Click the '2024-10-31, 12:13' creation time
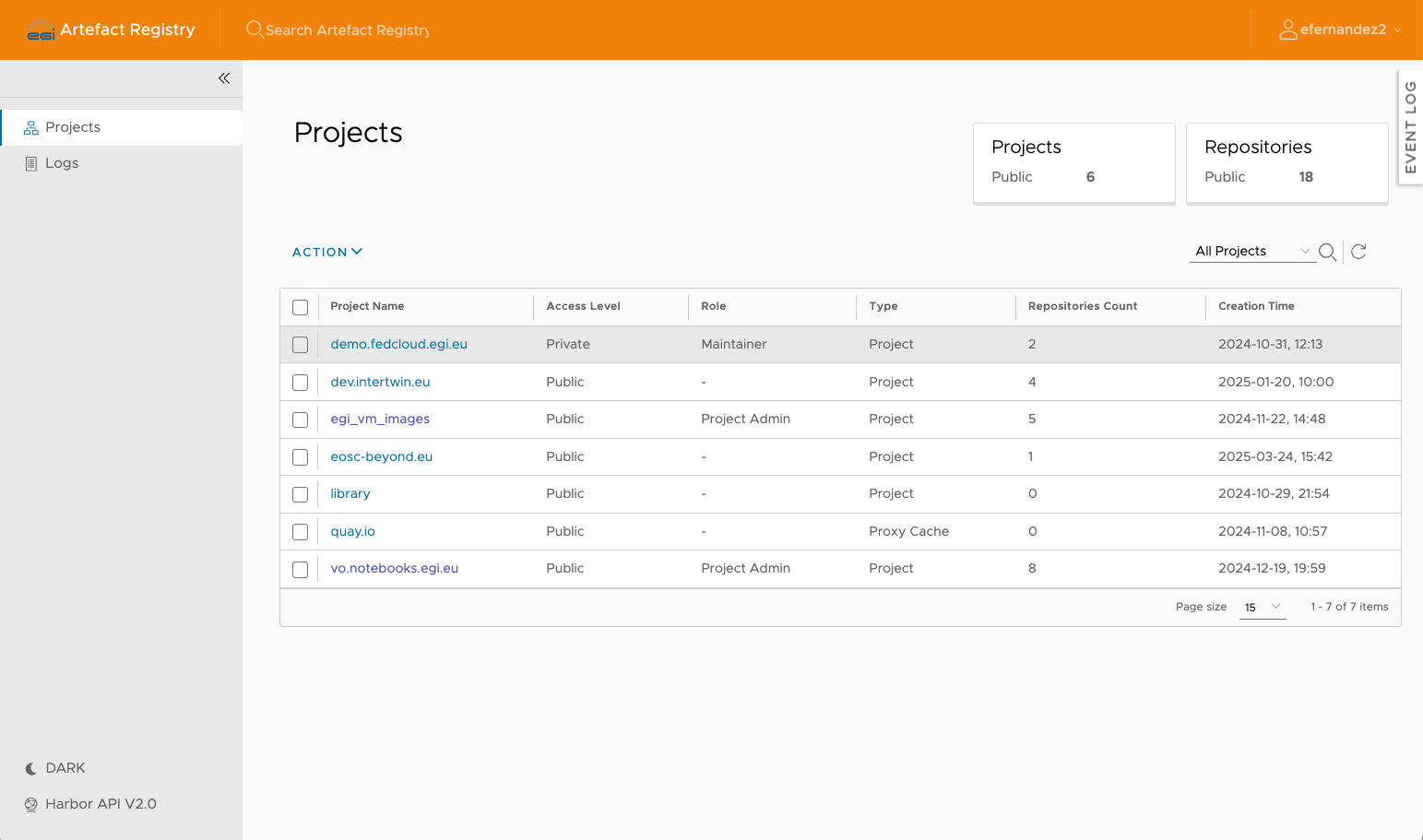 [1270, 344]
